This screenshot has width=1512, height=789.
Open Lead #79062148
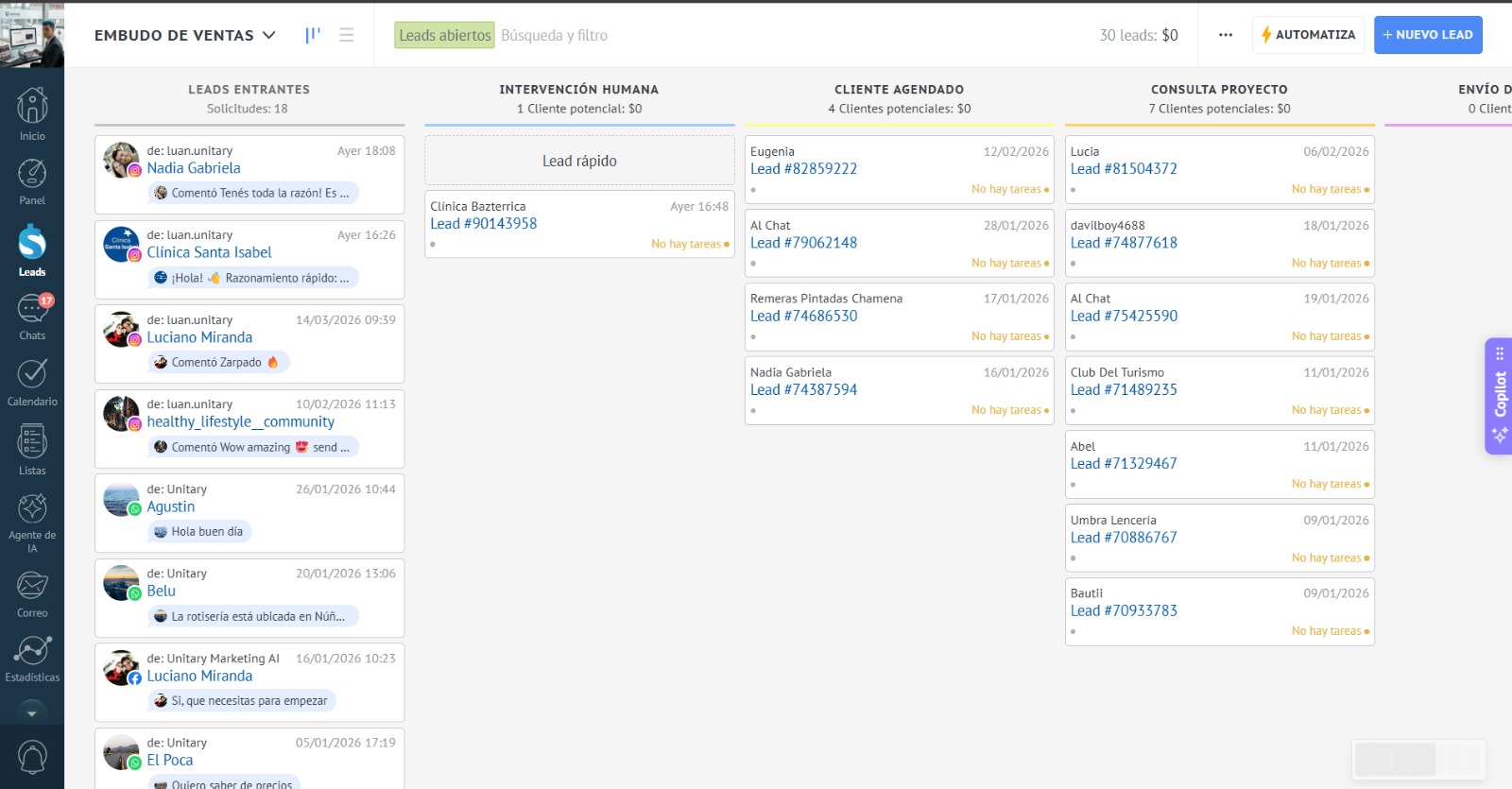click(803, 243)
